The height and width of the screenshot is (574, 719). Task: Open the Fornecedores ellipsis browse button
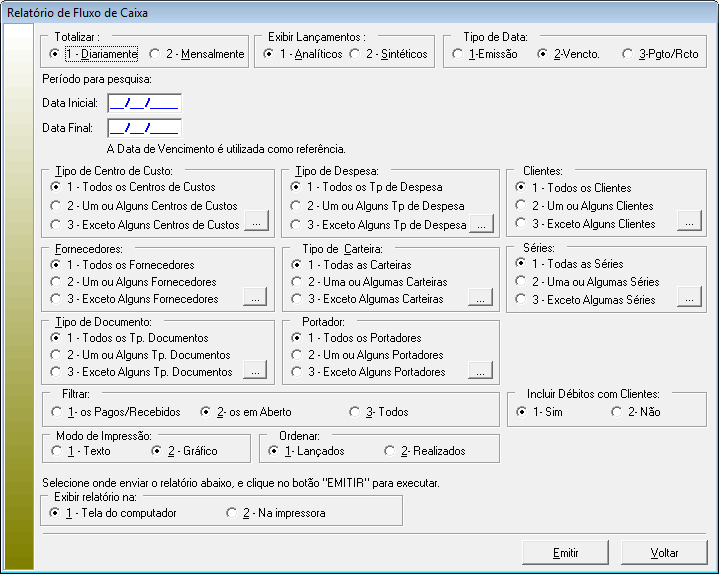pos(256,298)
